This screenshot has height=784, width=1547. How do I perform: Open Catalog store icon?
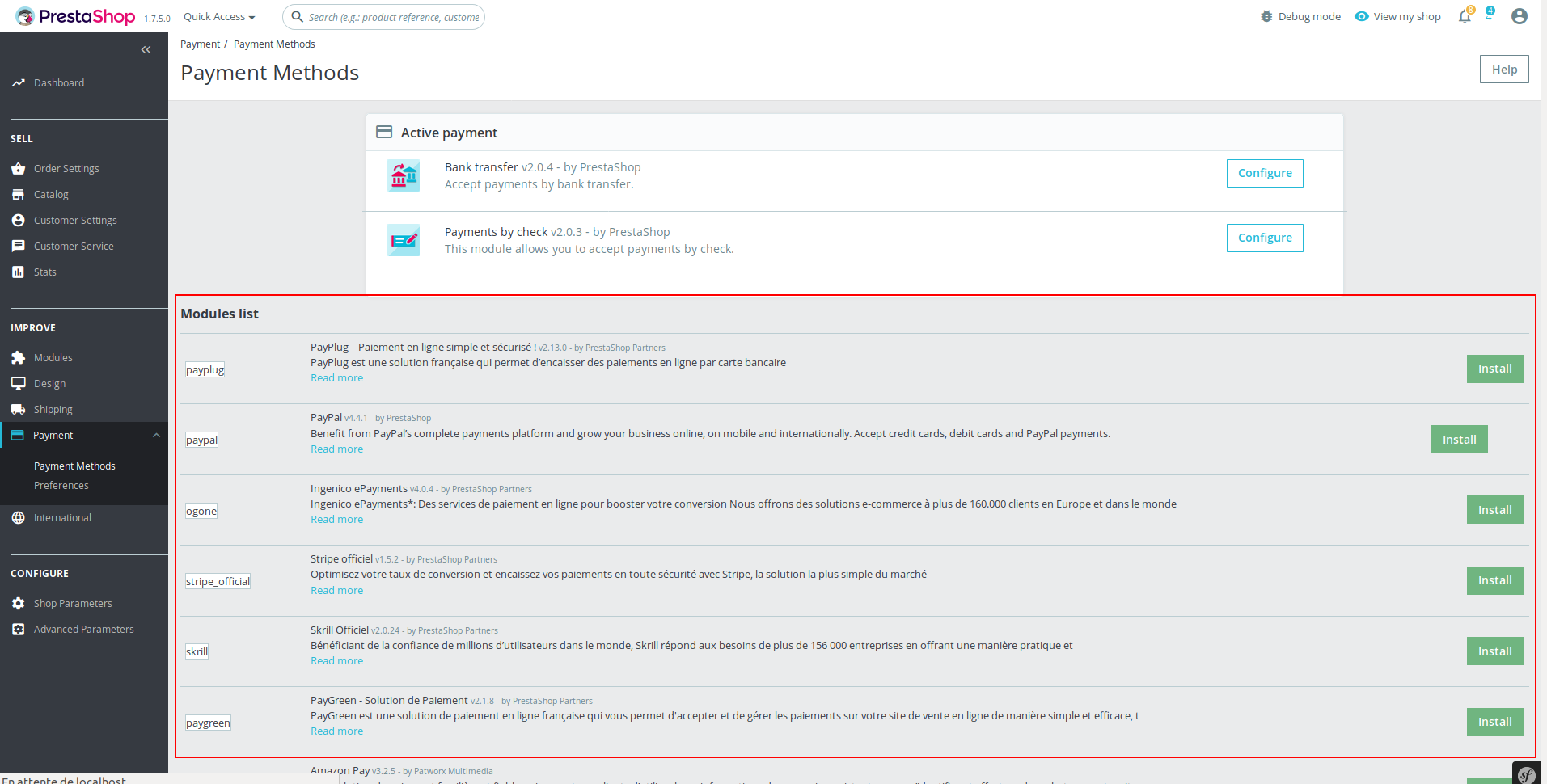pos(18,195)
